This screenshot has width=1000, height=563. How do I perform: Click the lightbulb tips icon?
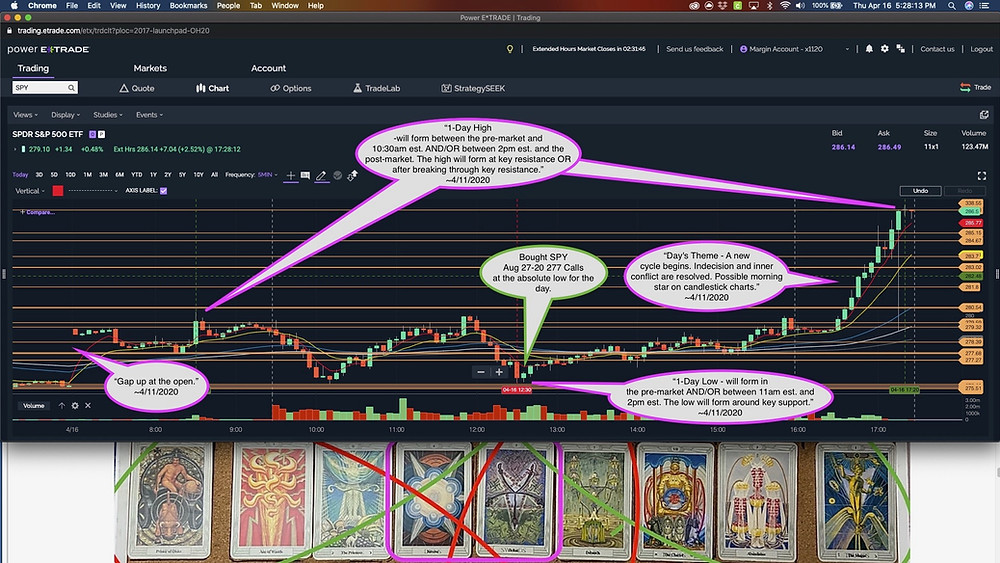pyautogui.click(x=510, y=49)
